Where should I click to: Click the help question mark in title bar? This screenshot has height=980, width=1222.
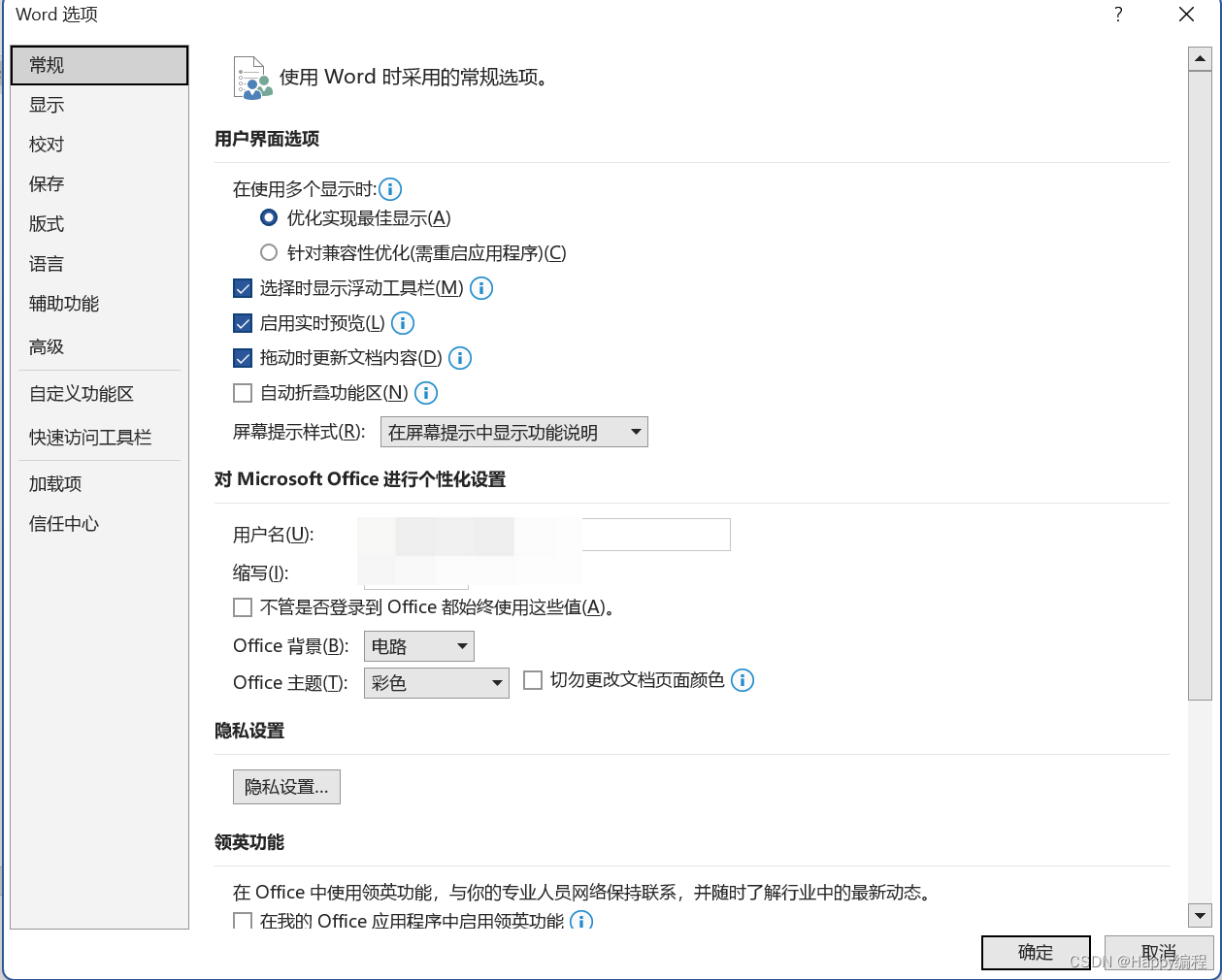pos(1118,15)
